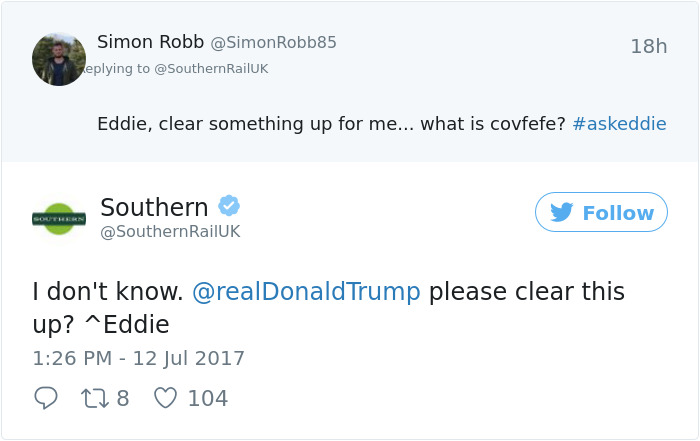This screenshot has height=441, width=700.
Task: Open the @SimonRobb85 handle
Action: tap(273, 43)
